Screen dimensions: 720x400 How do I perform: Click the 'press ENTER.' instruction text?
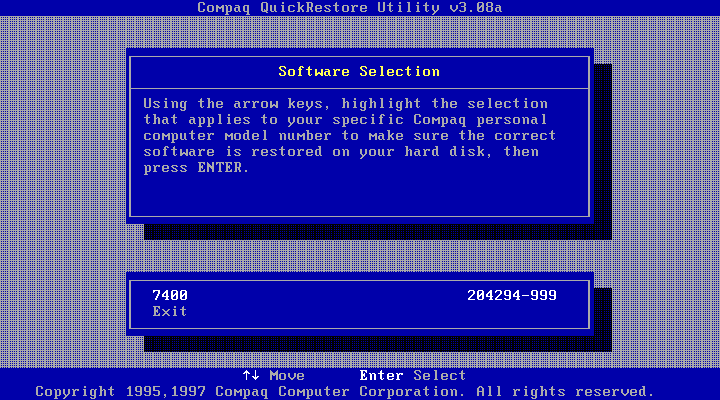click(x=196, y=168)
